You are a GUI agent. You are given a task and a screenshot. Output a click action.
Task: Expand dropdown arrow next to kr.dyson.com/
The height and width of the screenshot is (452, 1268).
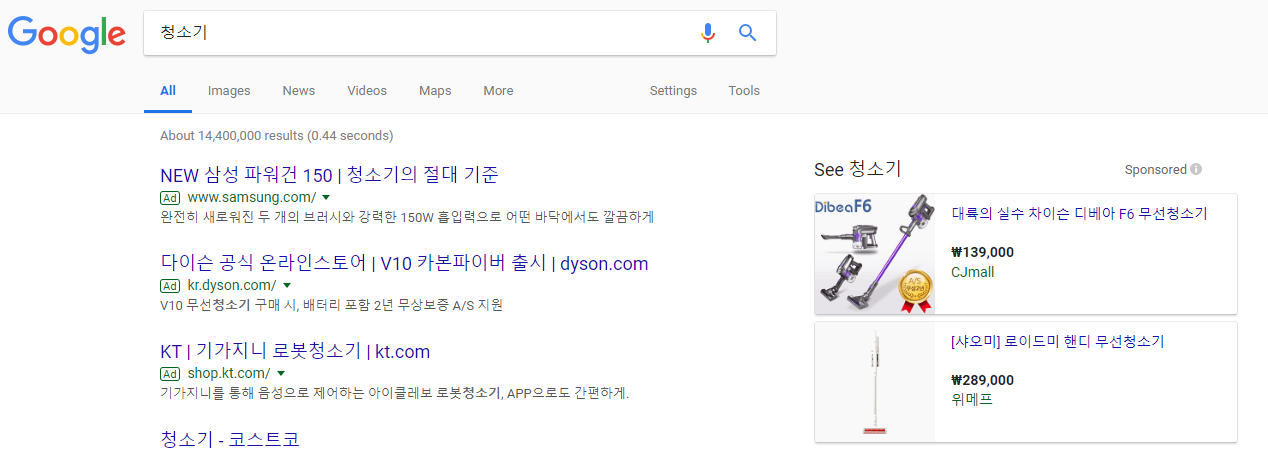[285, 286]
